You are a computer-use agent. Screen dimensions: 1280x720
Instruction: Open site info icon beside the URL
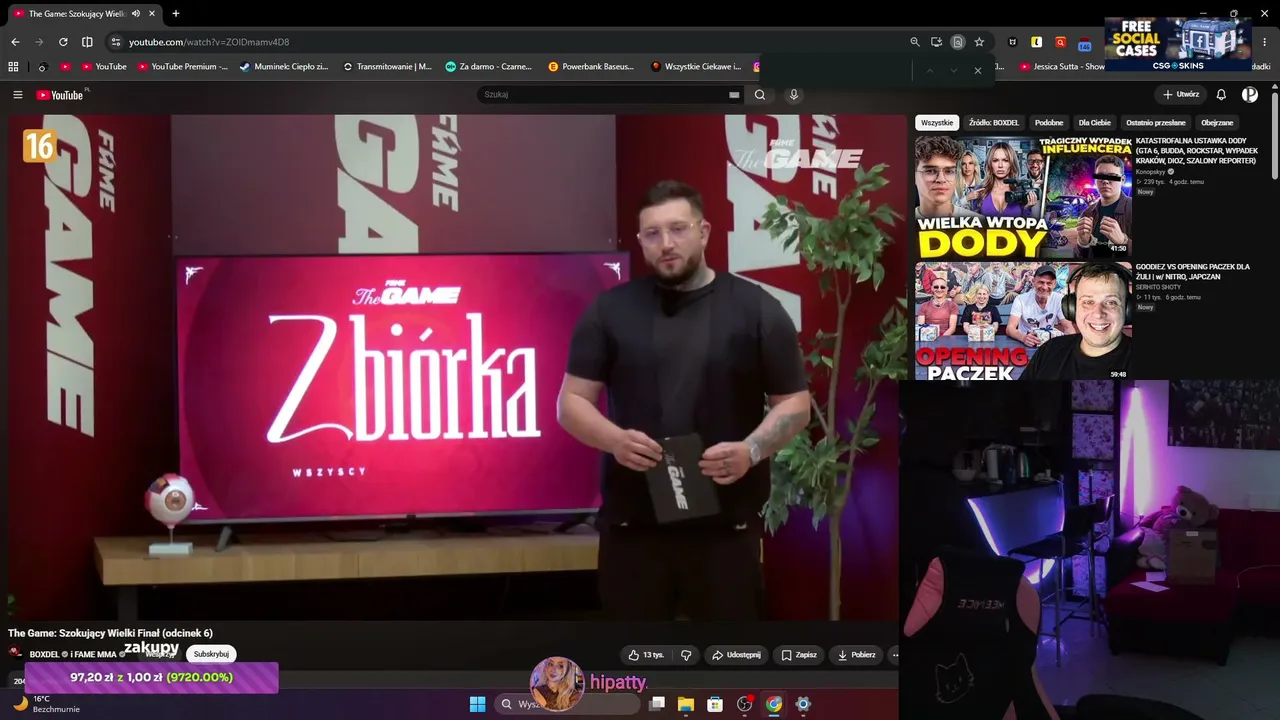tap(116, 42)
